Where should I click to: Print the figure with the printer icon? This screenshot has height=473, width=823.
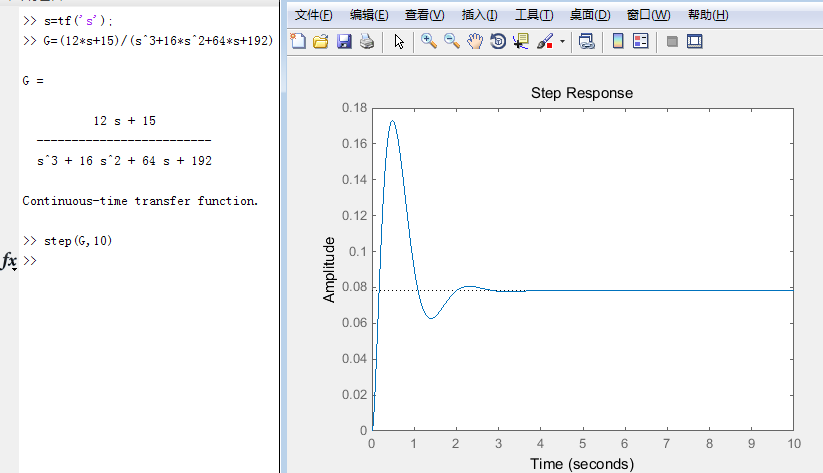coord(367,41)
